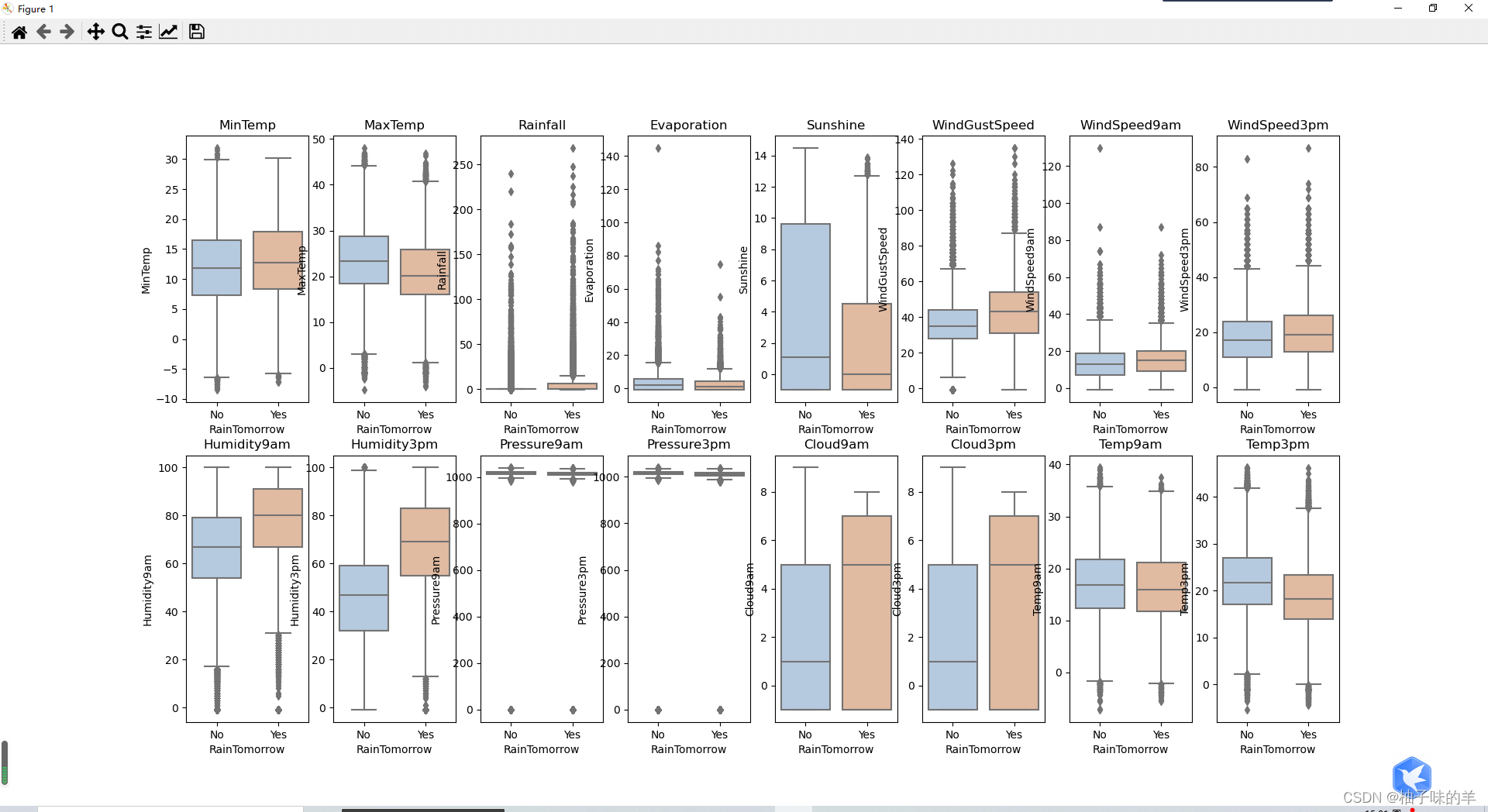1488x812 pixels.
Task: Click the Humidity3pm subplot title
Action: 394,444
